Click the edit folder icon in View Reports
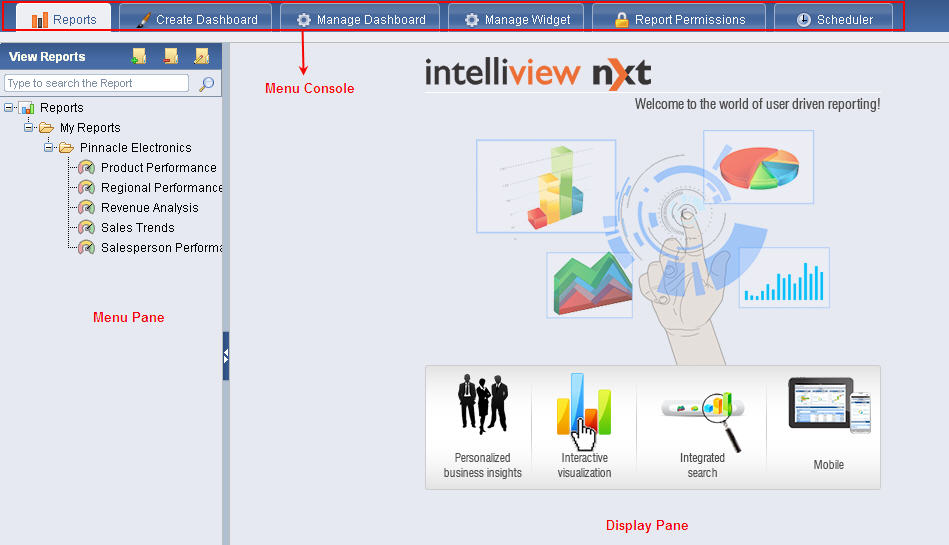Viewport: 949px width, 545px height. tap(202, 56)
